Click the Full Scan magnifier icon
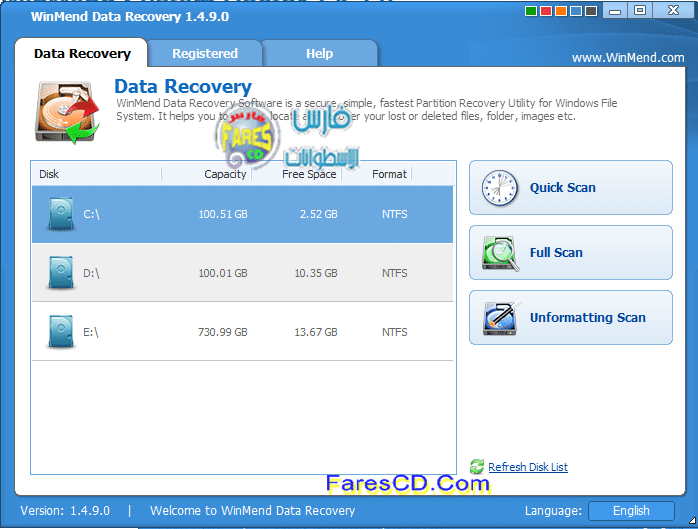The height and width of the screenshot is (529, 698). tap(500, 253)
